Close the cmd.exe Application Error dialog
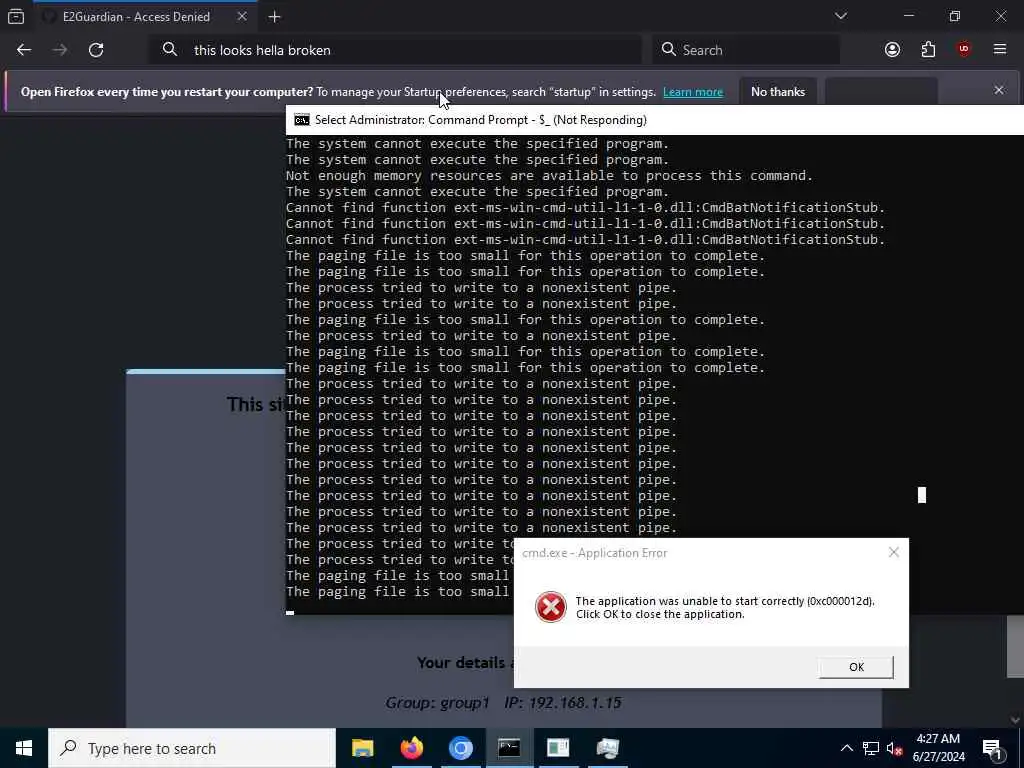Image resolution: width=1024 pixels, height=768 pixels. point(894,552)
